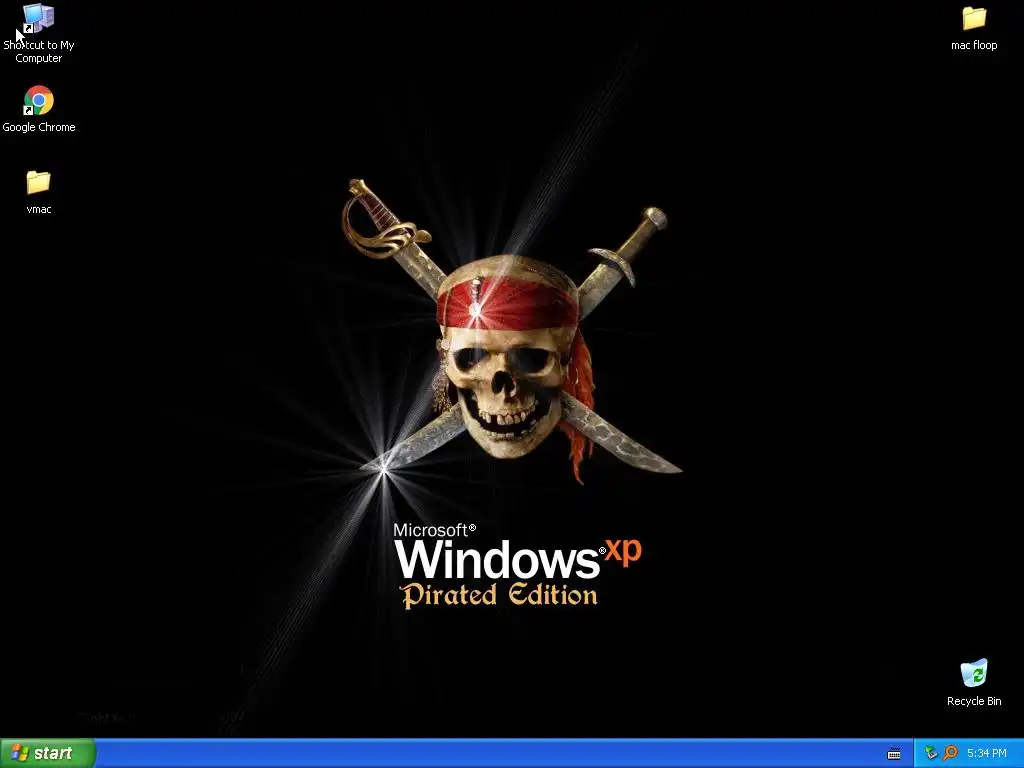This screenshot has width=1024, height=768.
Task: Click the "Google Chrome" label text
Action: [39, 127]
